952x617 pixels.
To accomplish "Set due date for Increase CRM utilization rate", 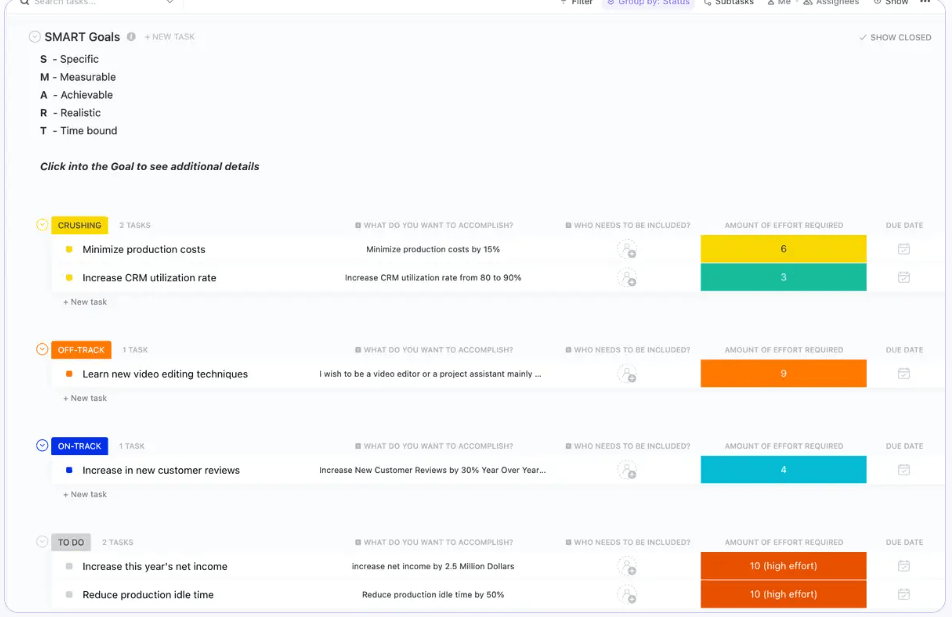I will click(904, 278).
